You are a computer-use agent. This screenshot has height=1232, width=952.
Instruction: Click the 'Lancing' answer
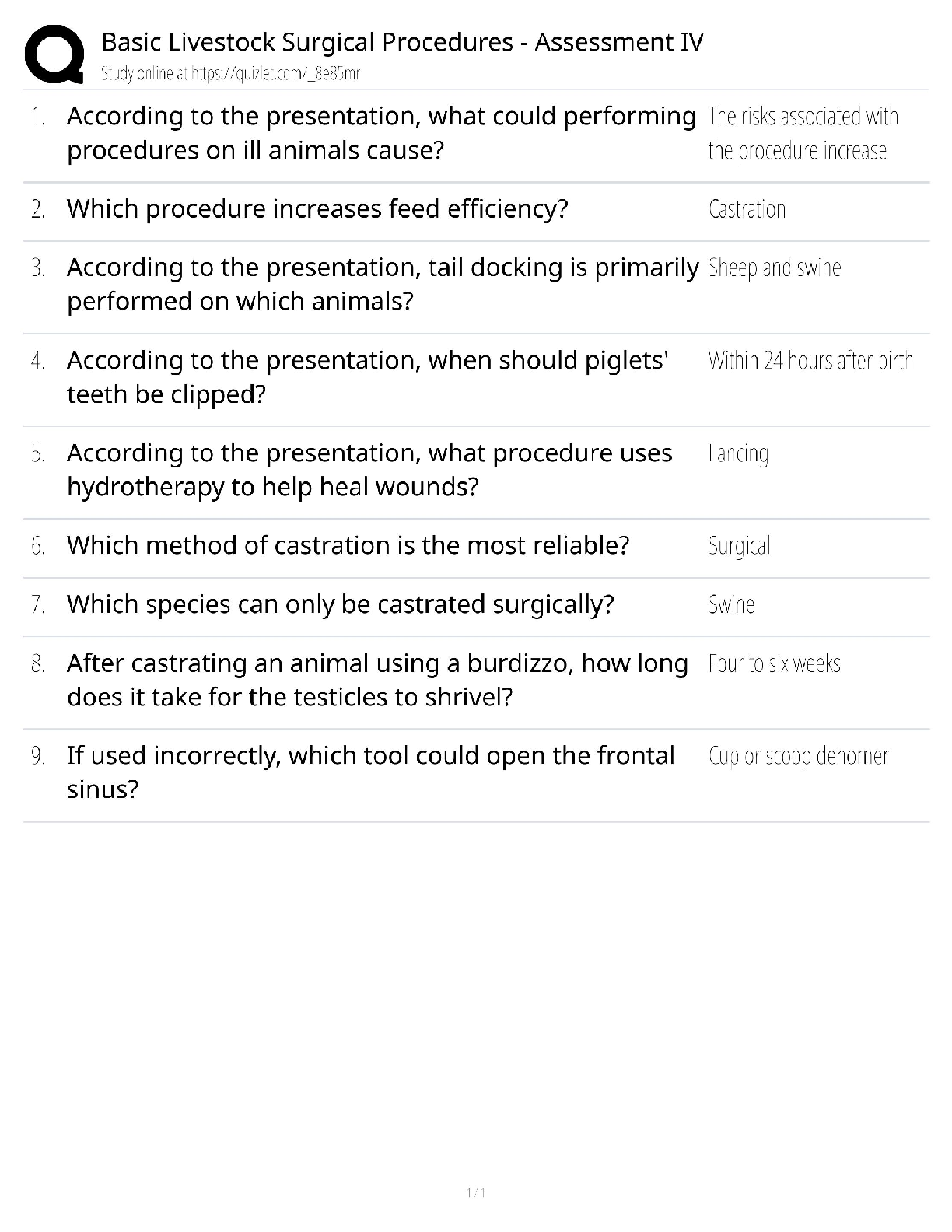[x=738, y=453]
